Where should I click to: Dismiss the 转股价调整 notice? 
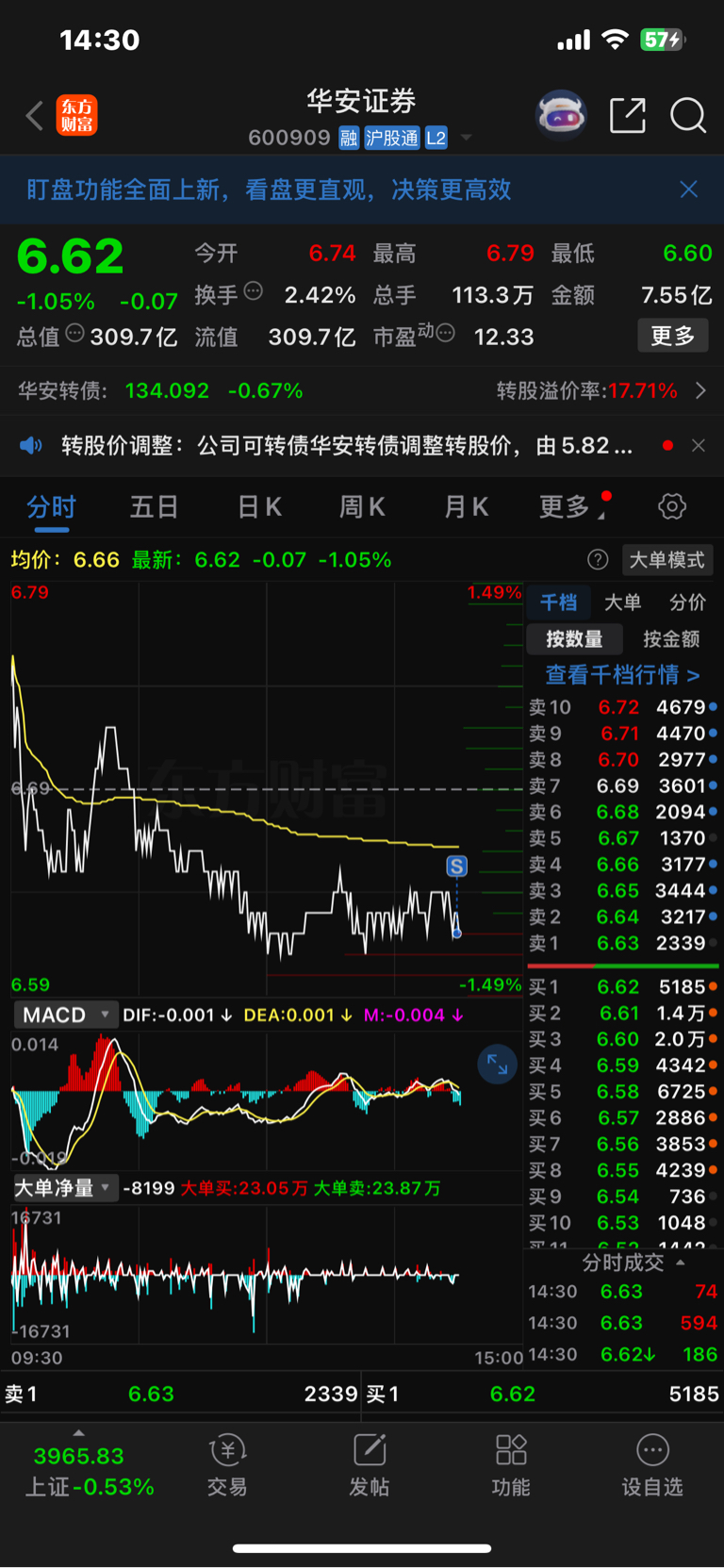698,445
